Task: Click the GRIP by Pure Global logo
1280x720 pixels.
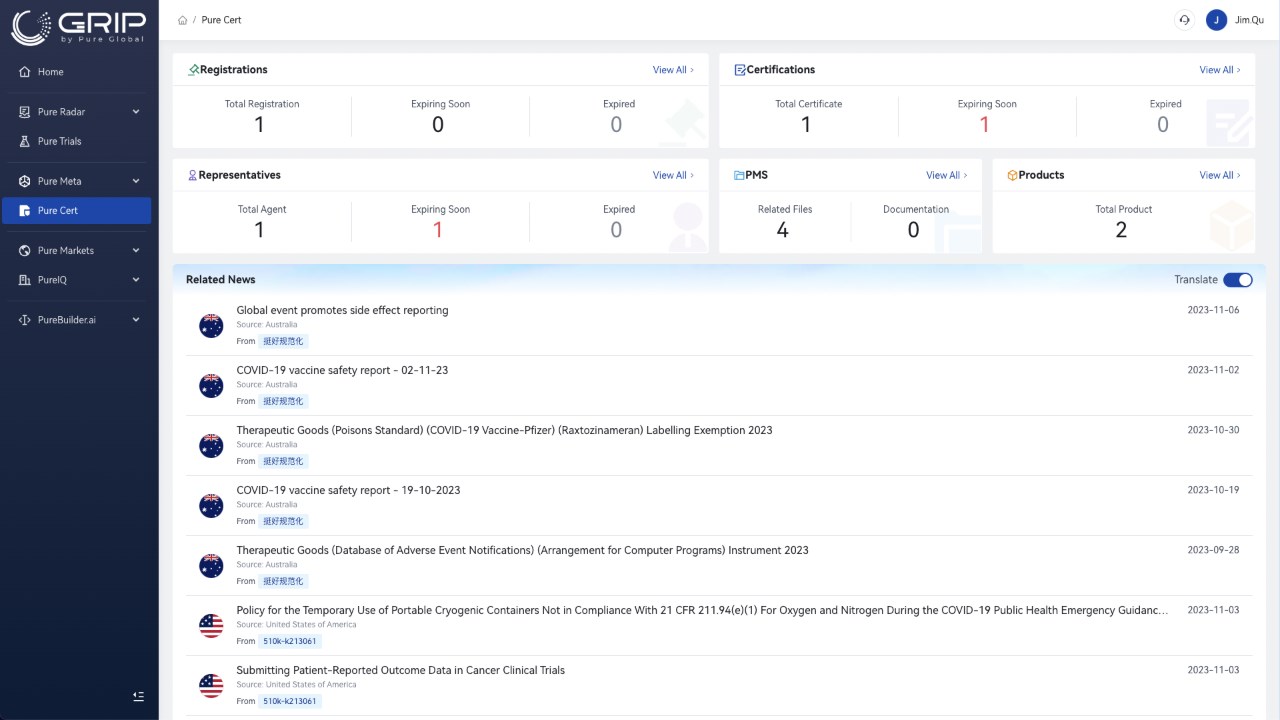Action: 78,27
